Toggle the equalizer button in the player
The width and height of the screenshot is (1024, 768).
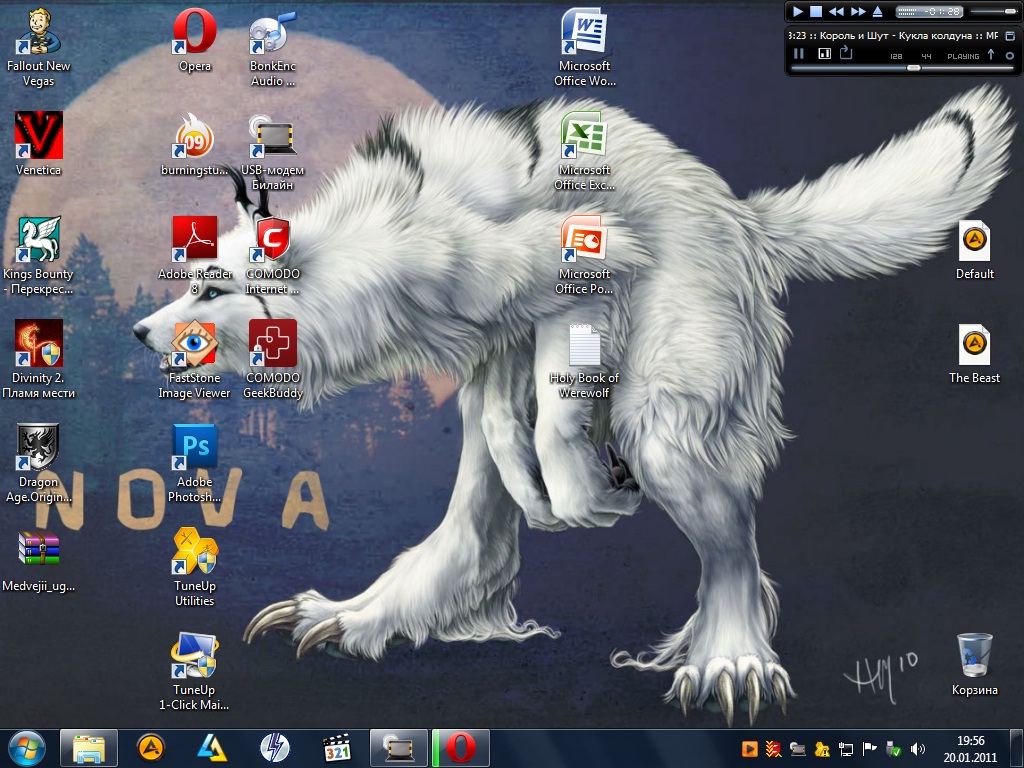825,54
